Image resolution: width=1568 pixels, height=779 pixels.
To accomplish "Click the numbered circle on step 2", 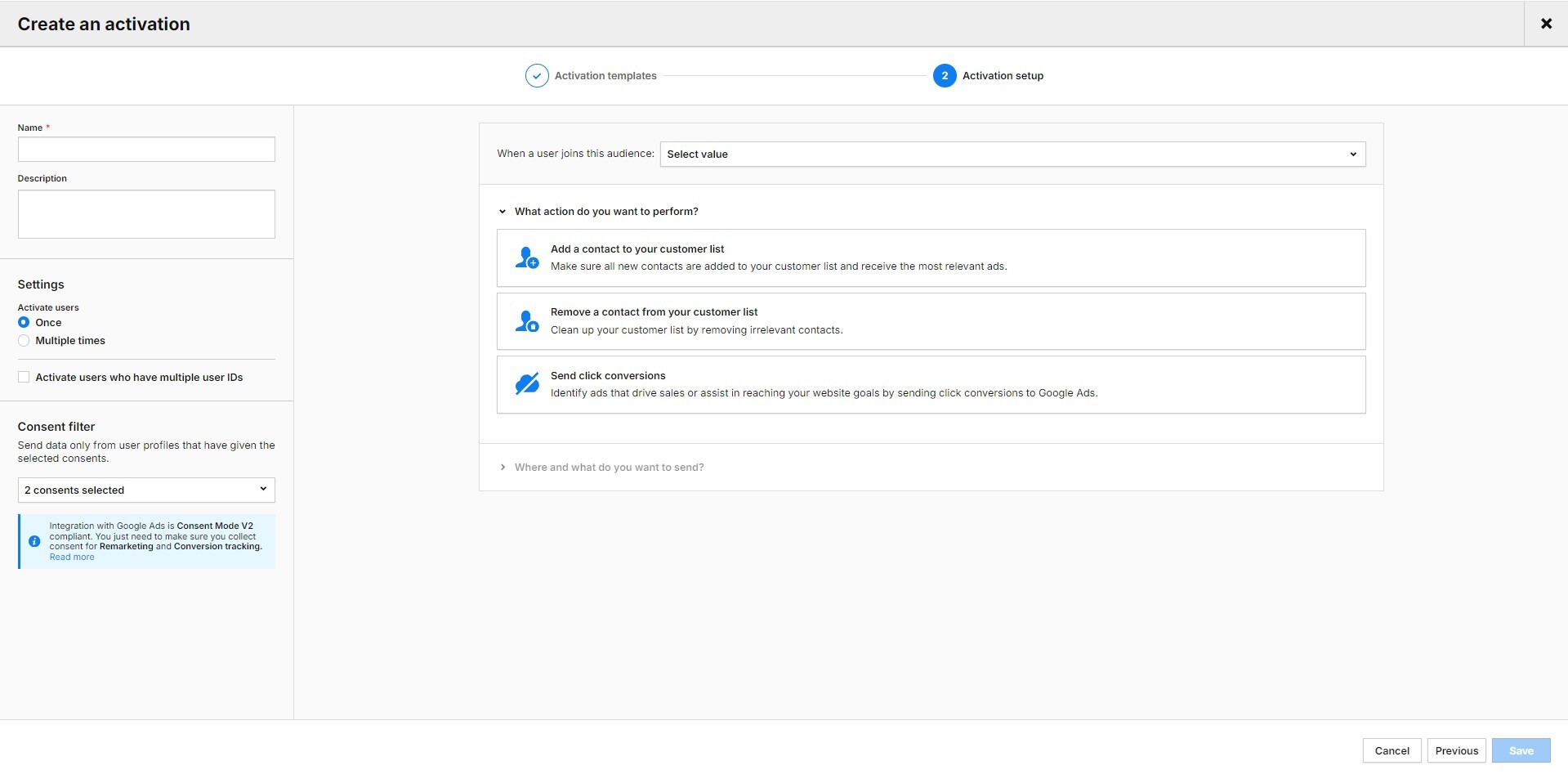I will (945, 75).
